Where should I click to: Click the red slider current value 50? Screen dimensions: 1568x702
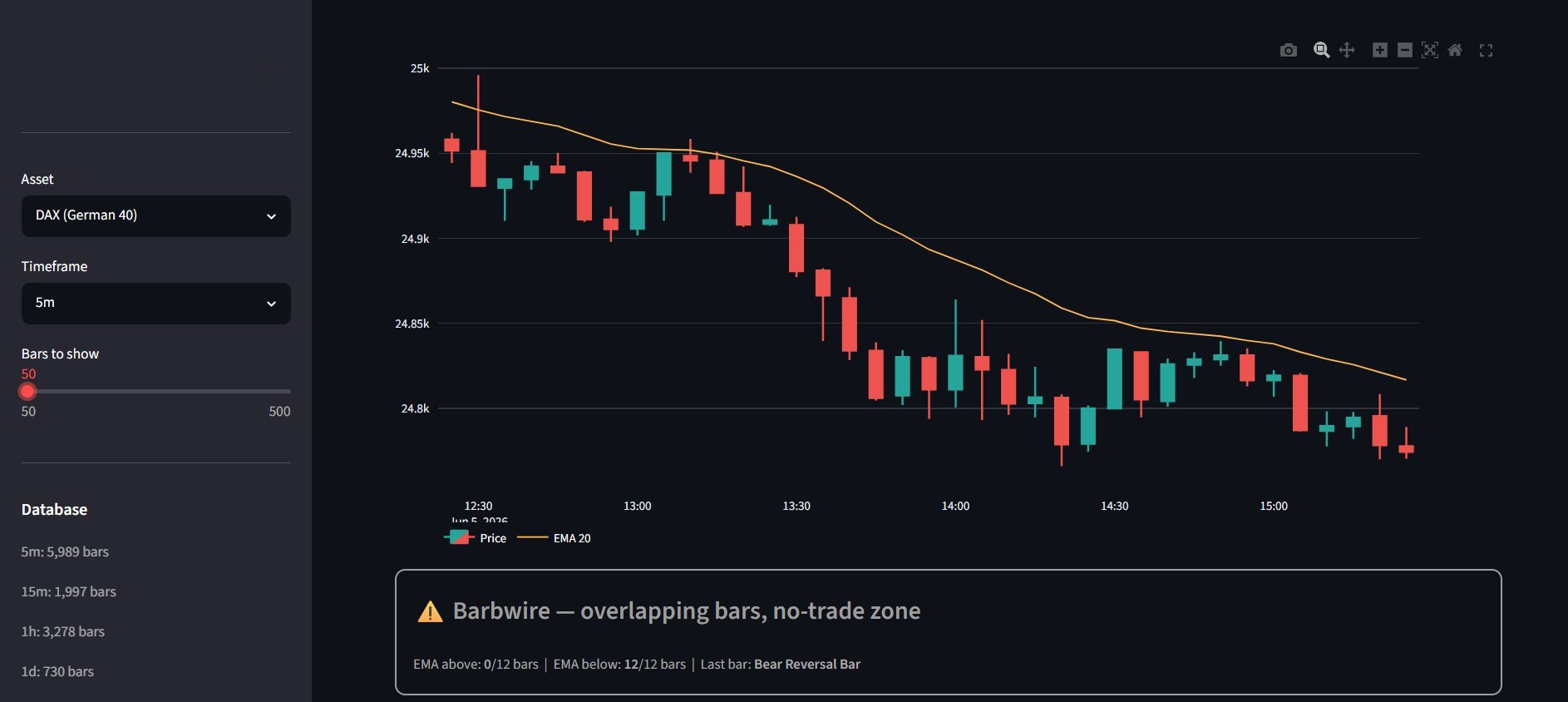point(28,374)
